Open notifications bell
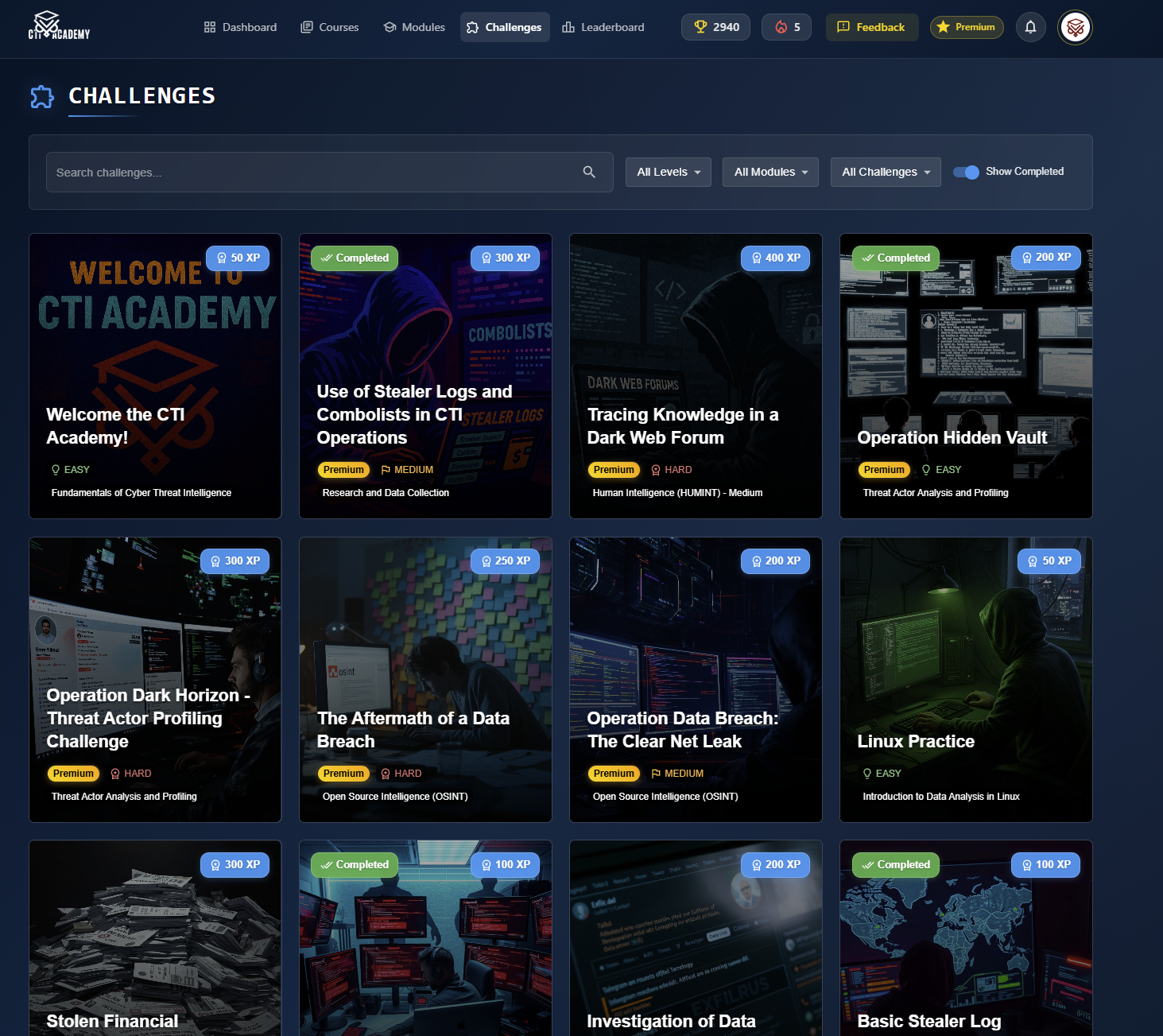 (x=1031, y=27)
